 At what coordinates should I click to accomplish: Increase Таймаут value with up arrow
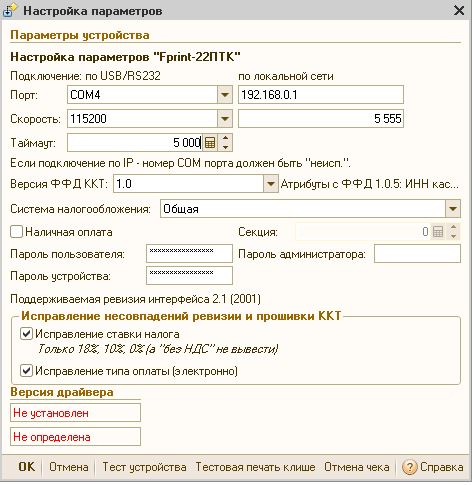[226, 139]
